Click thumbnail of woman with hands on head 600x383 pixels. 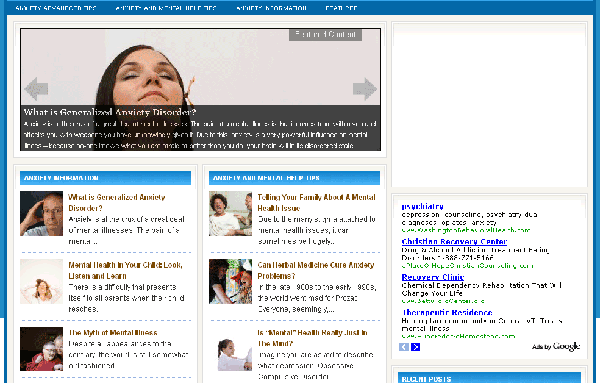click(41, 281)
